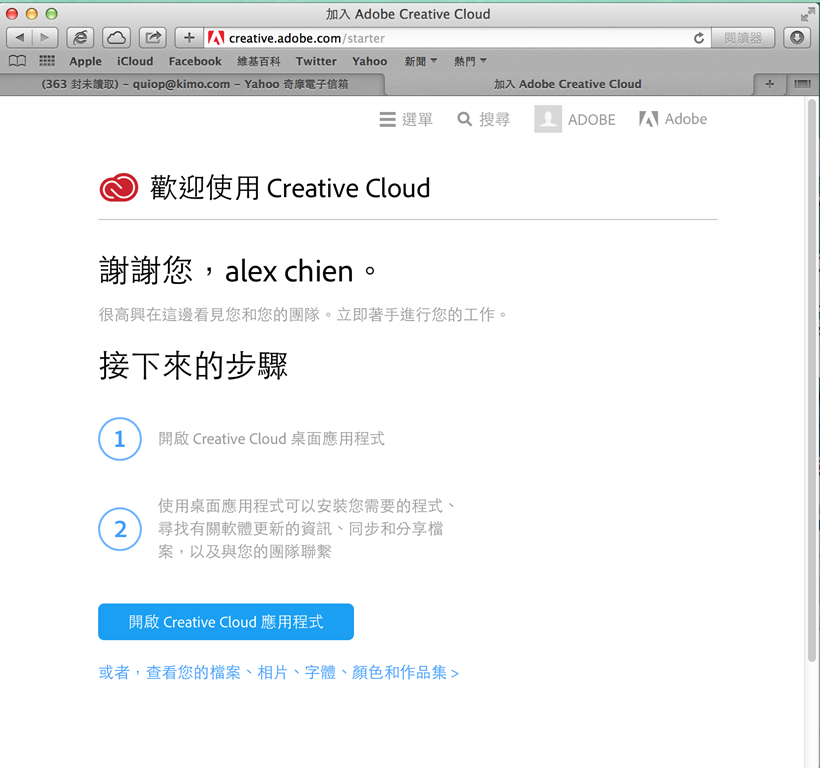820x768 pixels.
Task: Reload the page with refresh icon
Action: pyautogui.click(x=699, y=38)
